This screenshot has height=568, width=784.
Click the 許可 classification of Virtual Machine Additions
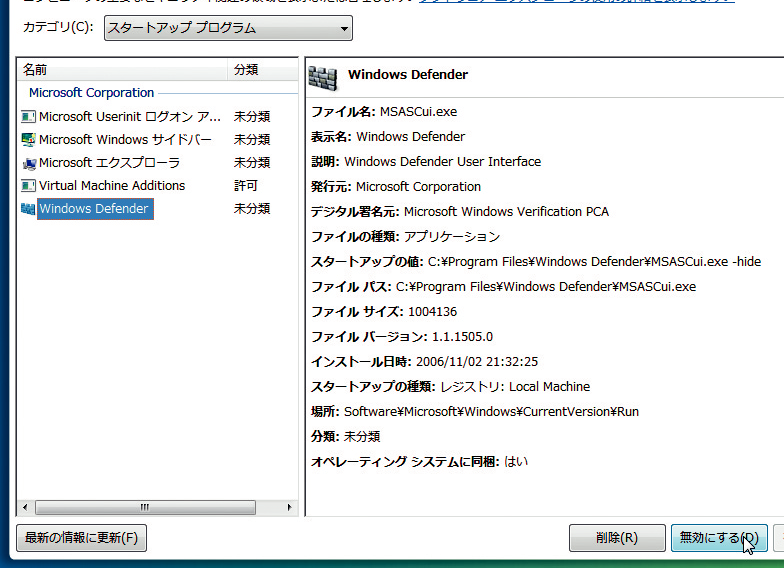(x=246, y=186)
